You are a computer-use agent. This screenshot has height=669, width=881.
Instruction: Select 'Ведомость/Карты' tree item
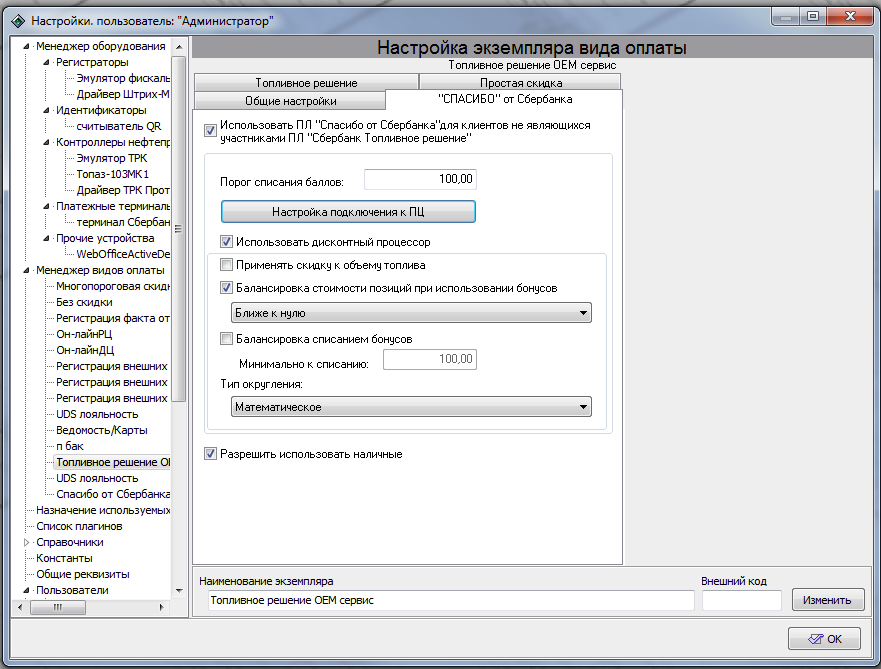pos(102,430)
